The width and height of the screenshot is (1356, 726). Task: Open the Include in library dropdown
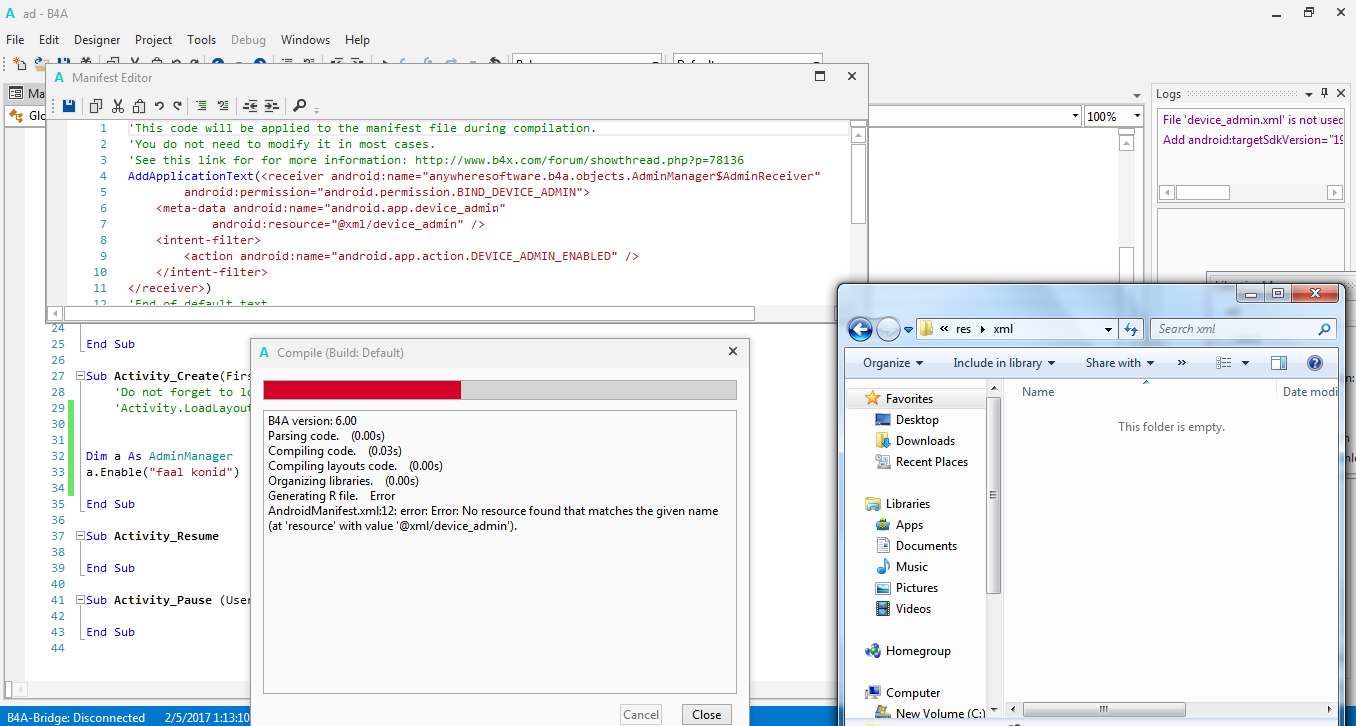[x=1003, y=363]
